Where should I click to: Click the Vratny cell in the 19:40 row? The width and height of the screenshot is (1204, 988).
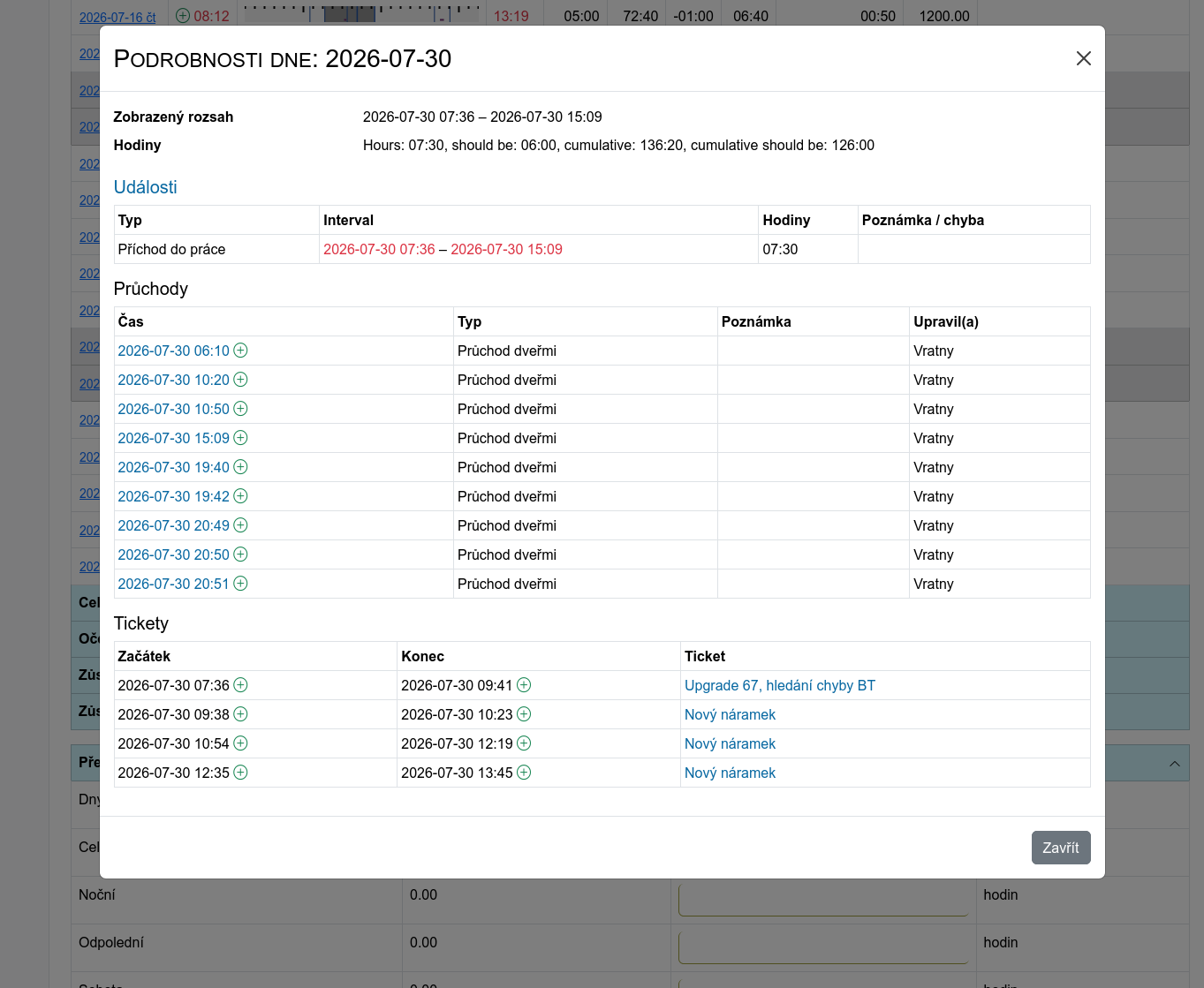point(999,467)
